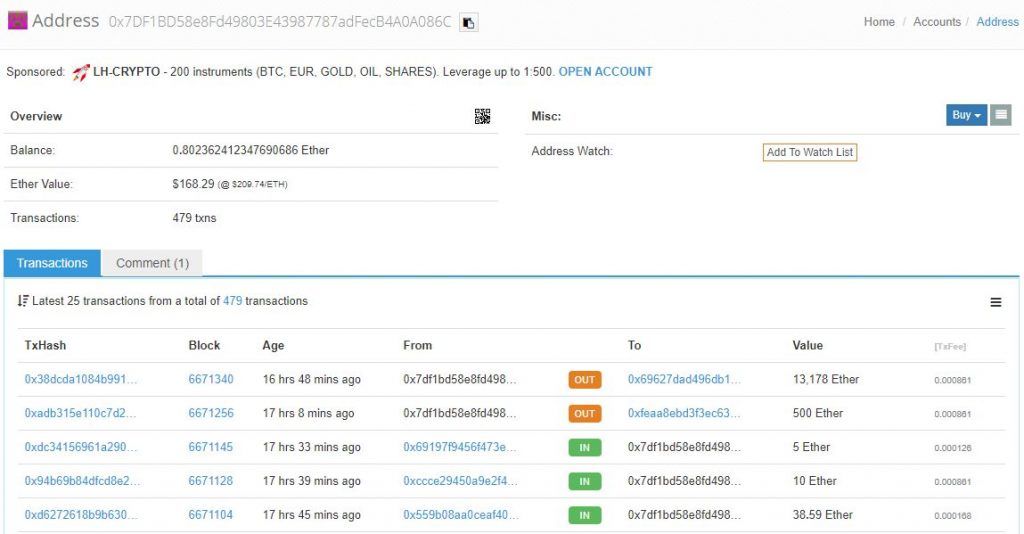Expand the Buy dropdown
The height and width of the screenshot is (534, 1024).
click(x=967, y=115)
